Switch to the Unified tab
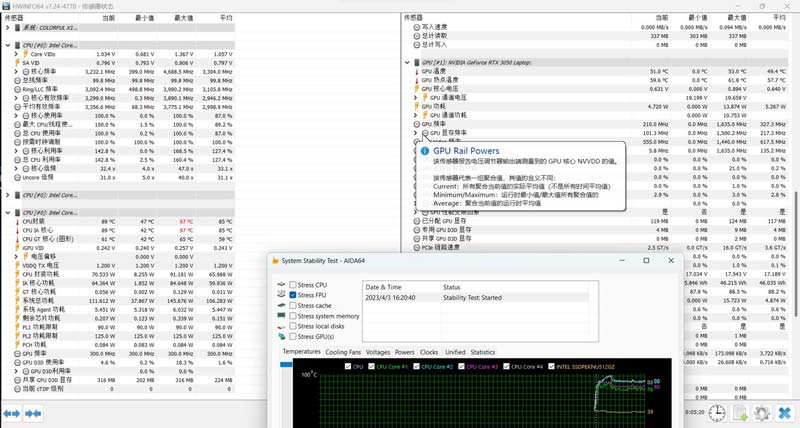Screen dimensions: 800x428 [455, 352]
